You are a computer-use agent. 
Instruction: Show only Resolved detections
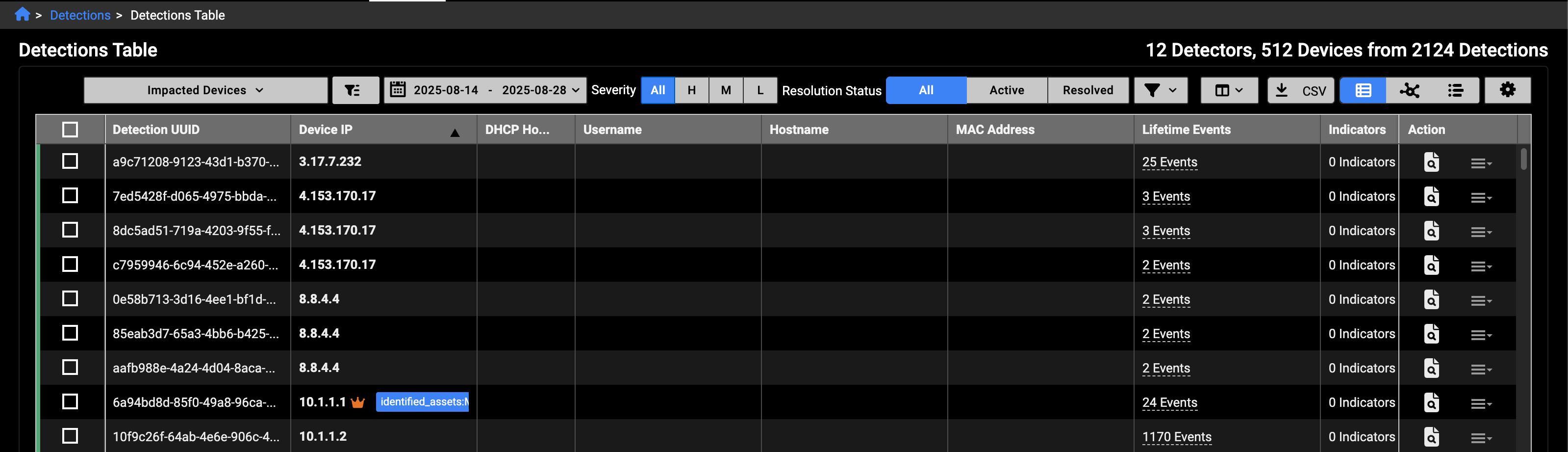[x=1087, y=90]
